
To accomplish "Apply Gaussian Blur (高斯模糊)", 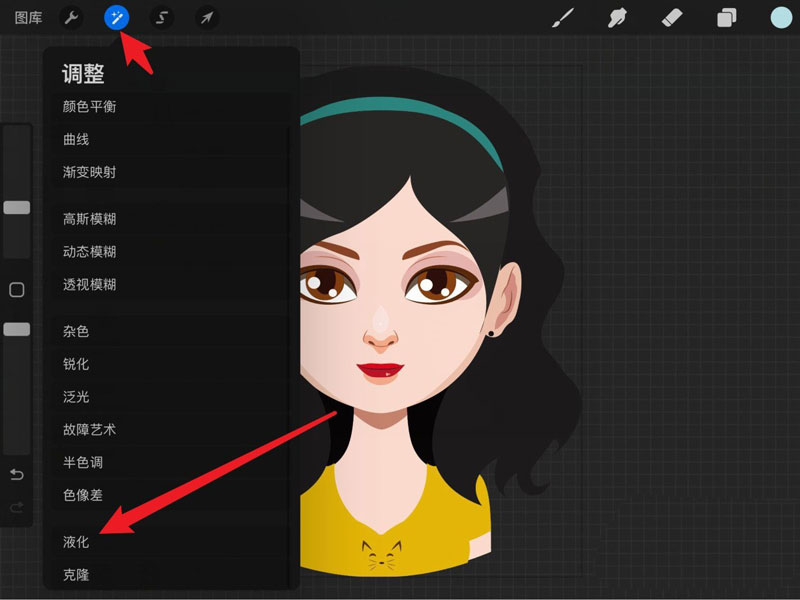I will point(93,219).
